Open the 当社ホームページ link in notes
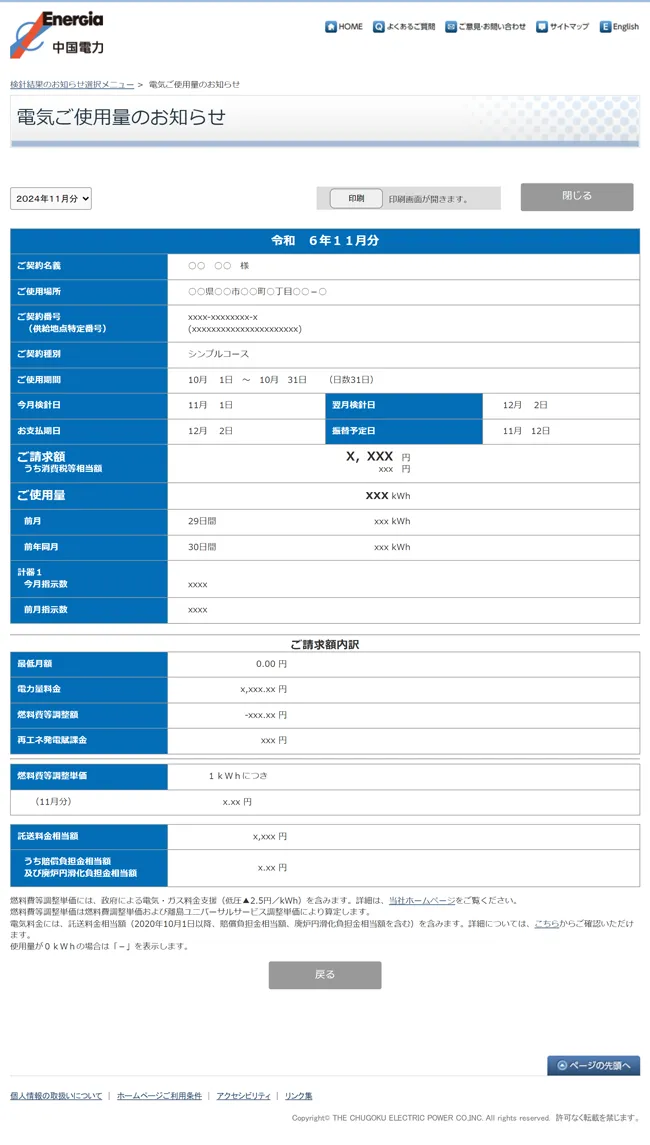Viewport: 650px width, 1145px height. tap(421, 901)
